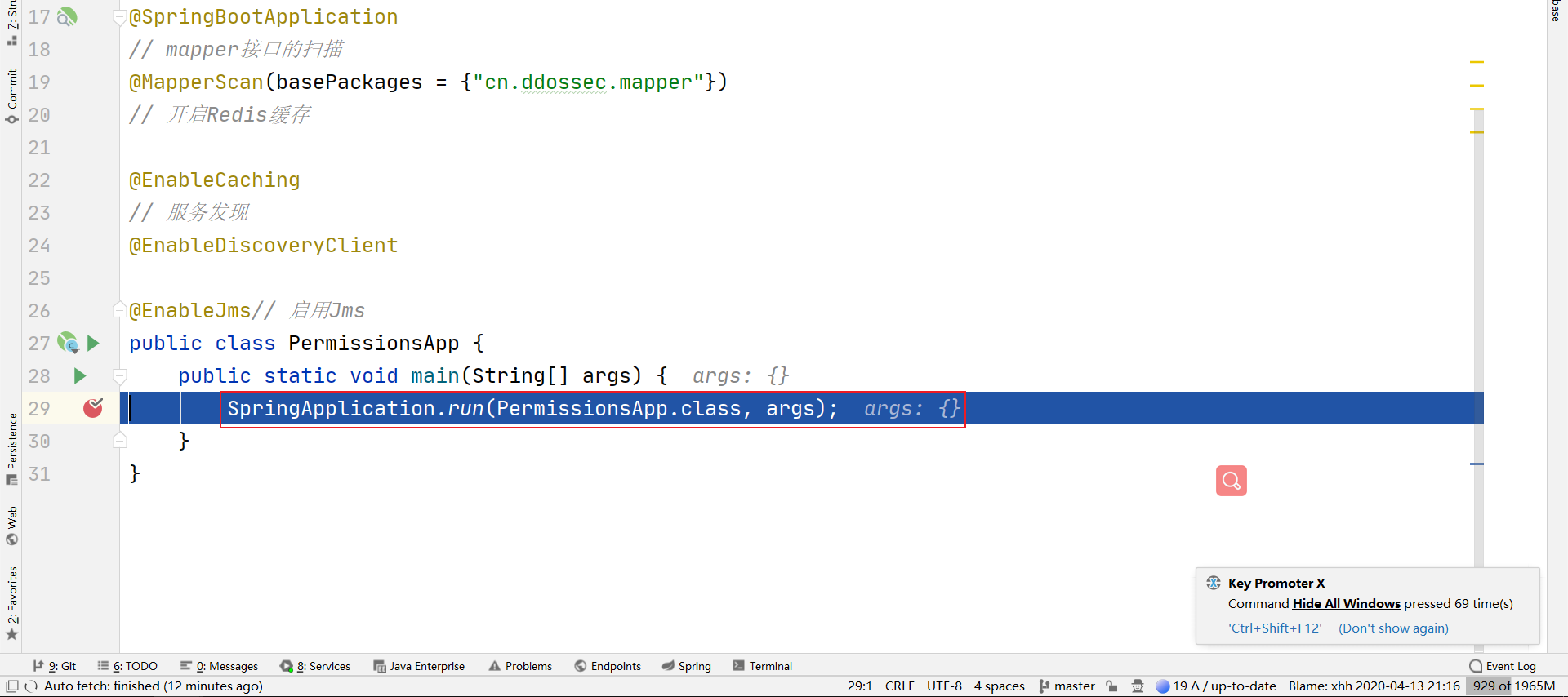Viewport: 1568px width, 697px height.
Task: Open the 4 spaces indent settings
Action: [x=999, y=686]
